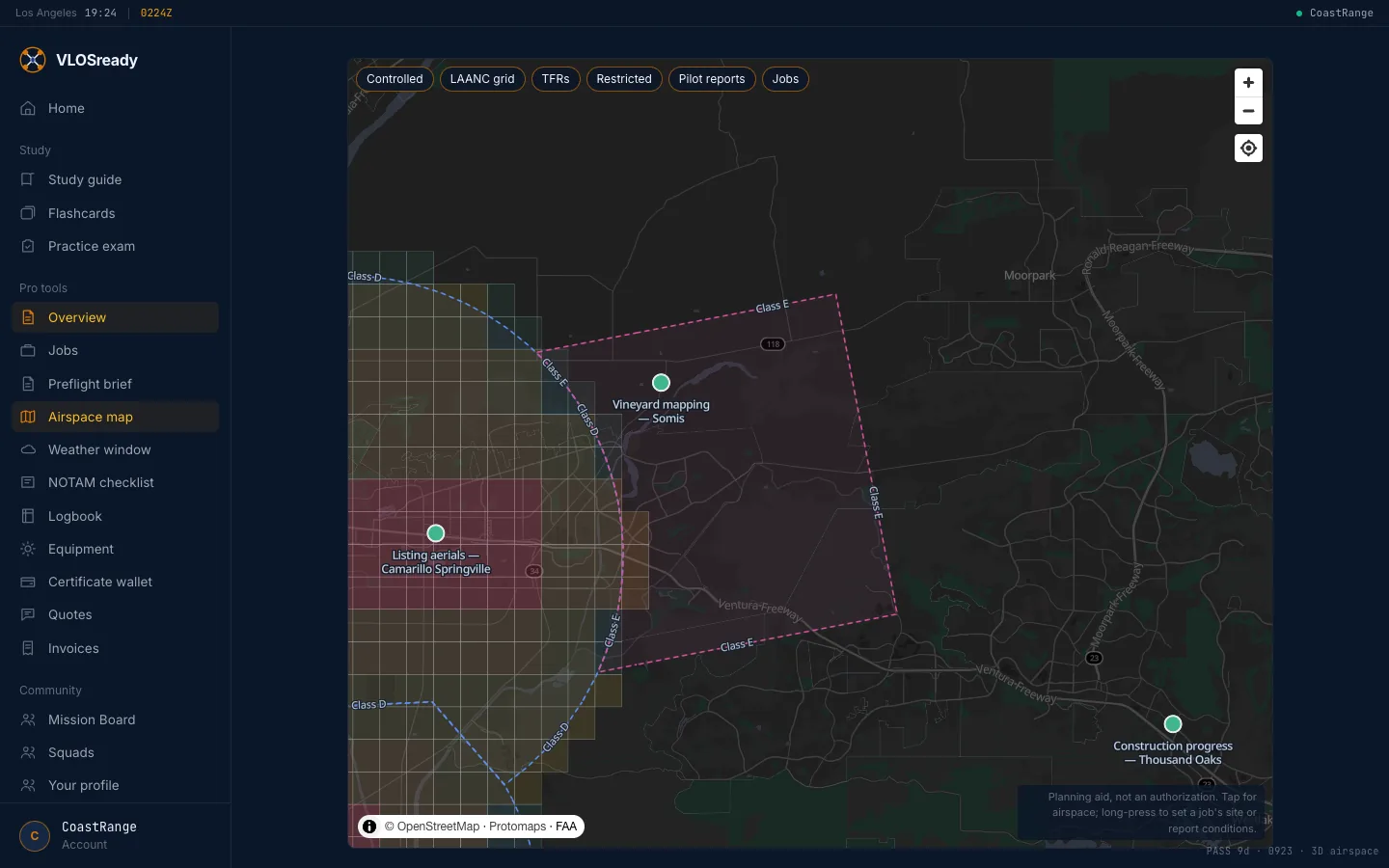This screenshot has height=868, width=1389.
Task: Open the Protomaps attribution link
Action: pyautogui.click(x=517, y=827)
